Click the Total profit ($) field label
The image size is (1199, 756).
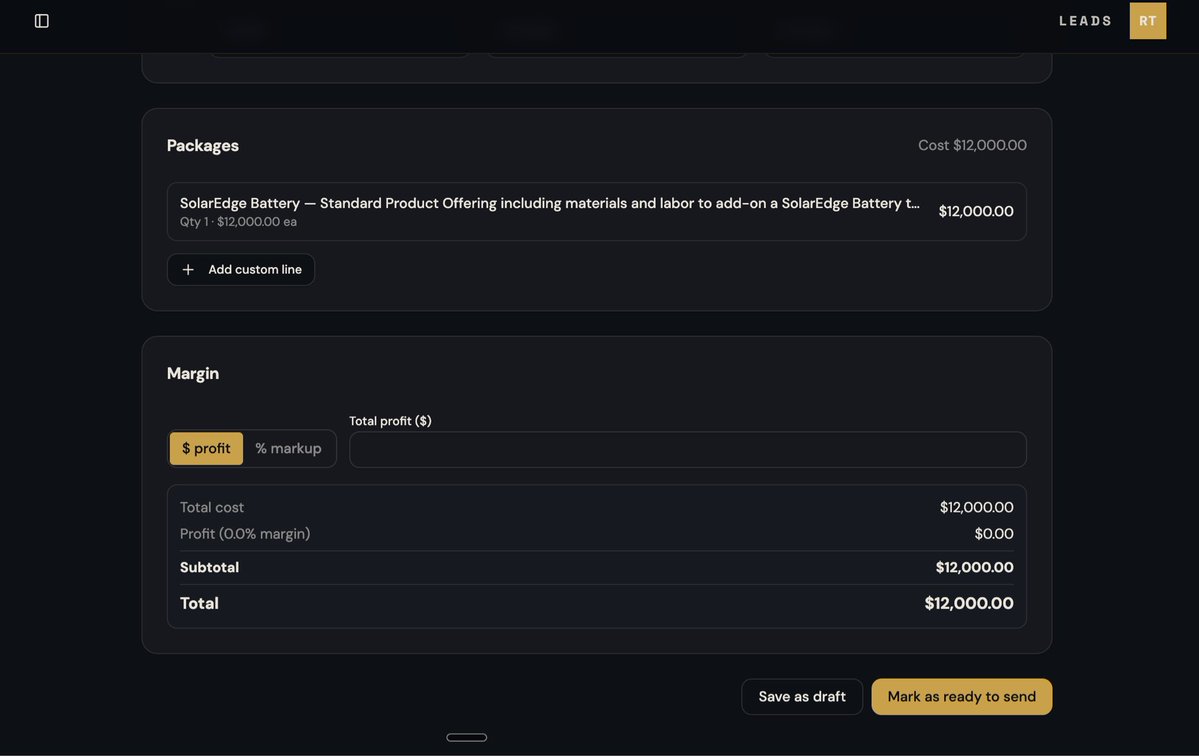(x=390, y=421)
